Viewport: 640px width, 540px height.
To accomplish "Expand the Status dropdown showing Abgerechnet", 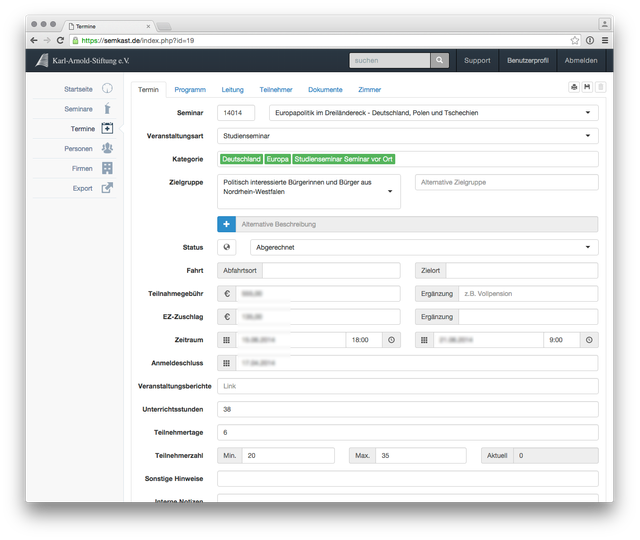I will 588,247.
